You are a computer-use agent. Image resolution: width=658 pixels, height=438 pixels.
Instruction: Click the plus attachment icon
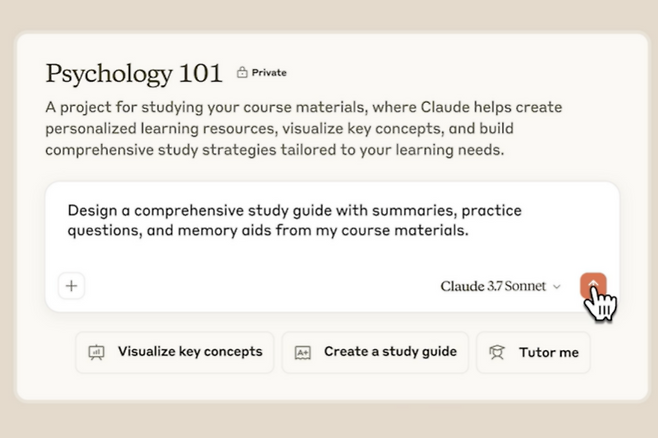(x=71, y=286)
